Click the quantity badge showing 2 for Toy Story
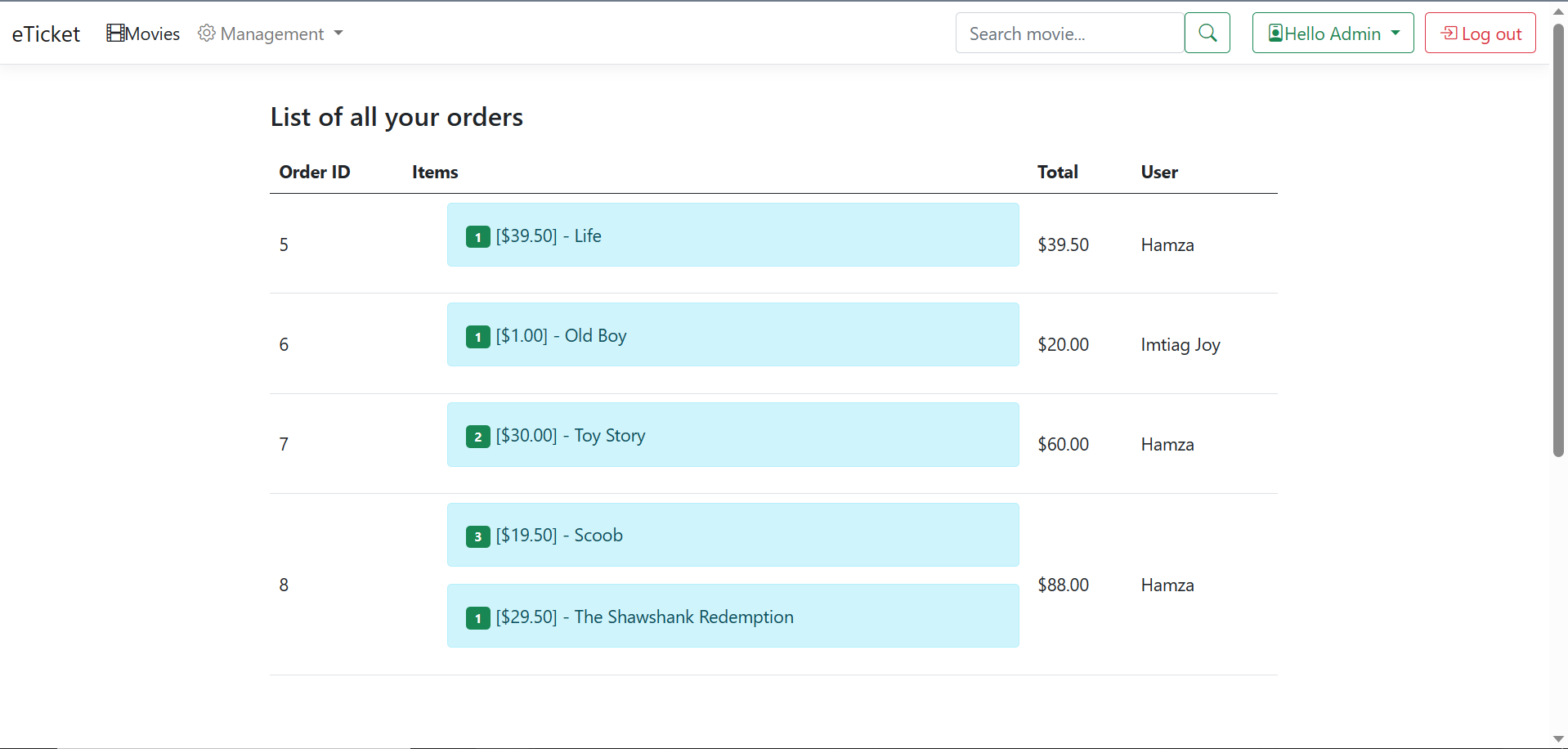1568x749 pixels. click(x=477, y=437)
